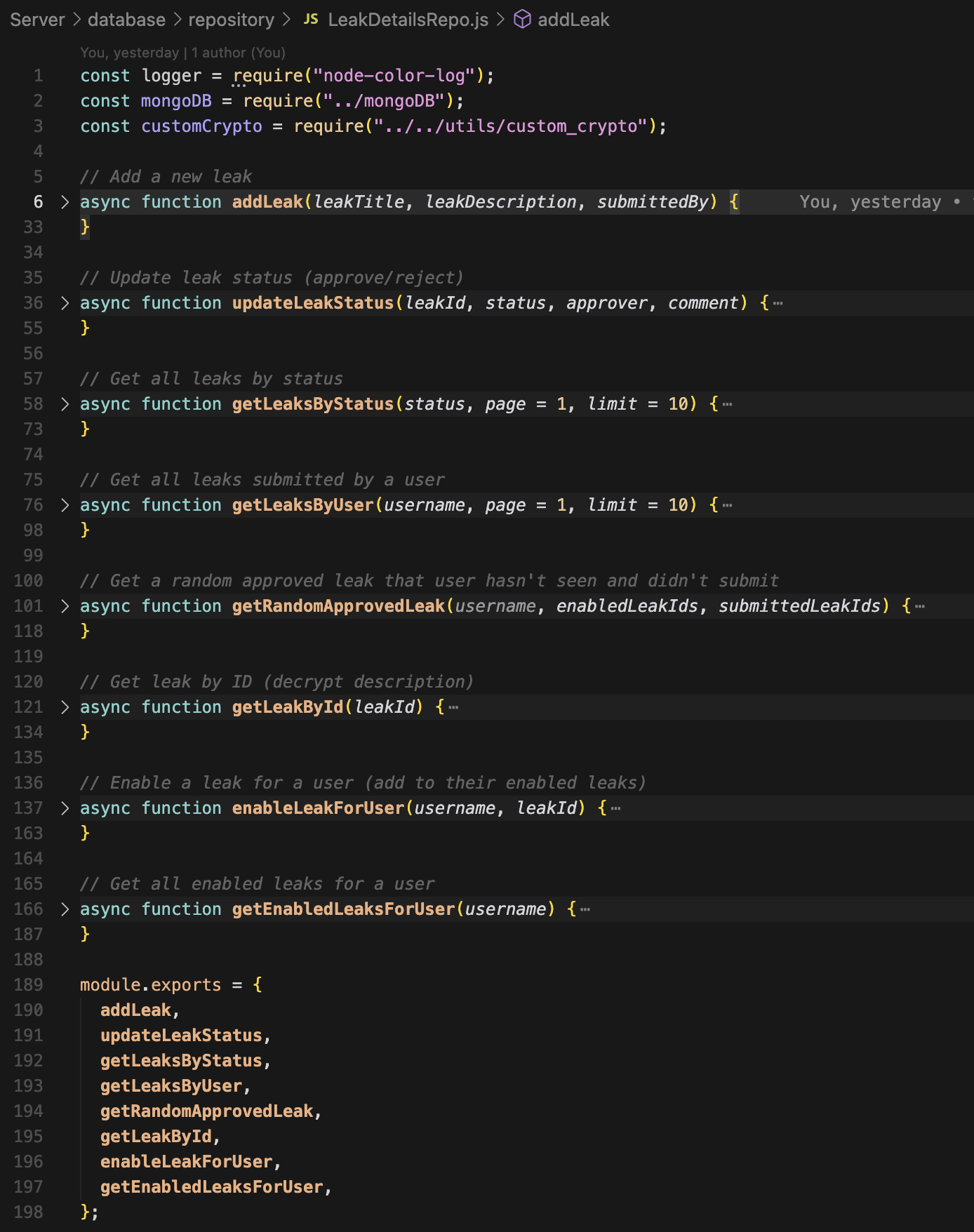The height and width of the screenshot is (1232, 974).
Task: Click the inline 'You, yesterday' blame on line 6
Action: click(870, 202)
